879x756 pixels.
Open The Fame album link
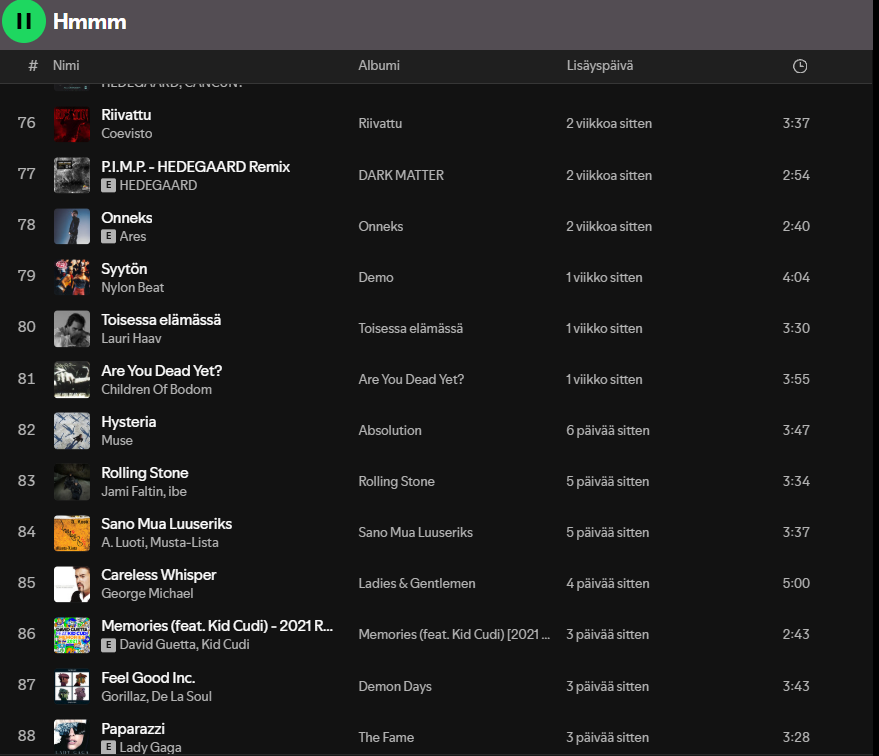click(x=386, y=738)
